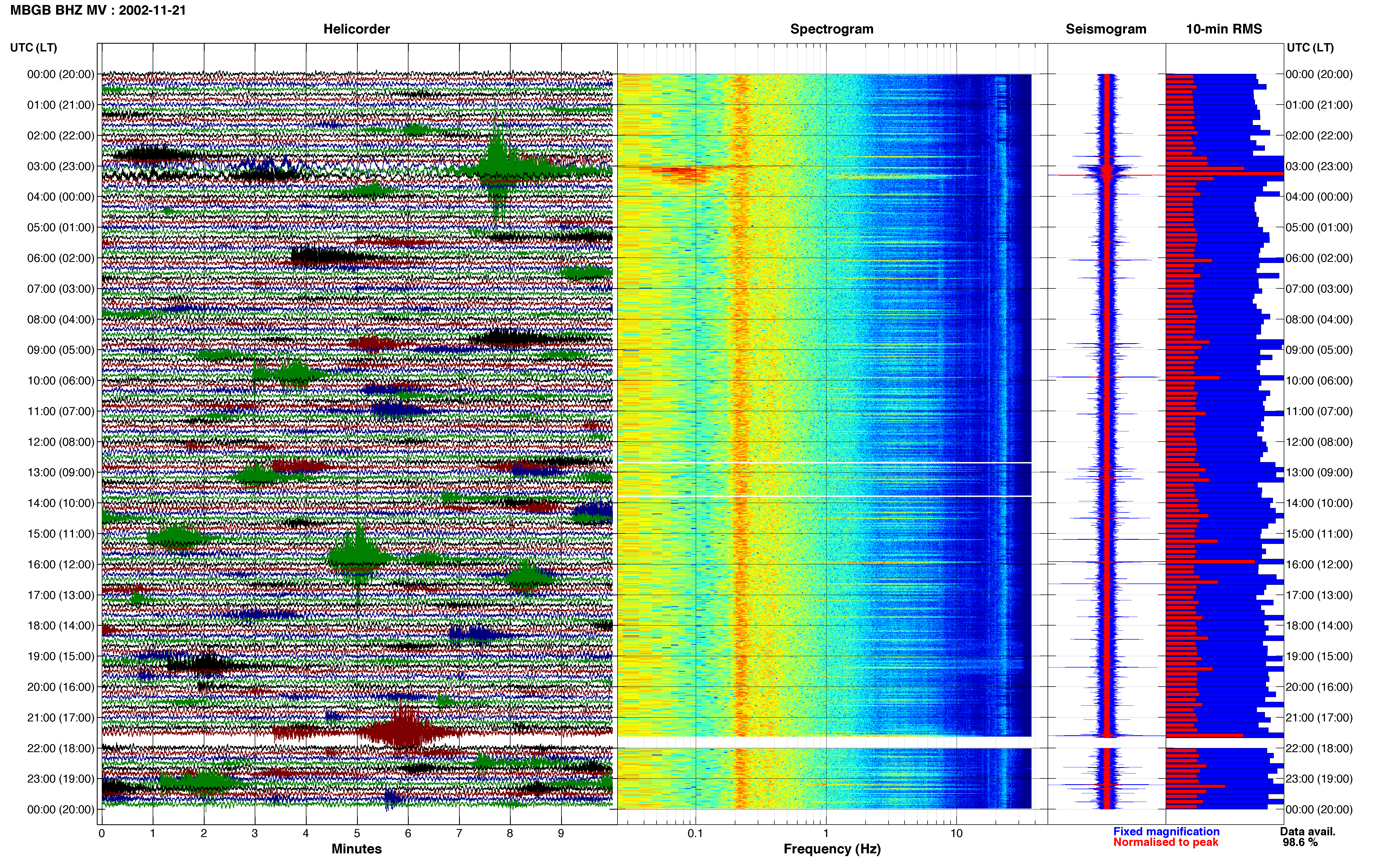
Task: Click the '0.1' frequency tick label
Action: (695, 833)
